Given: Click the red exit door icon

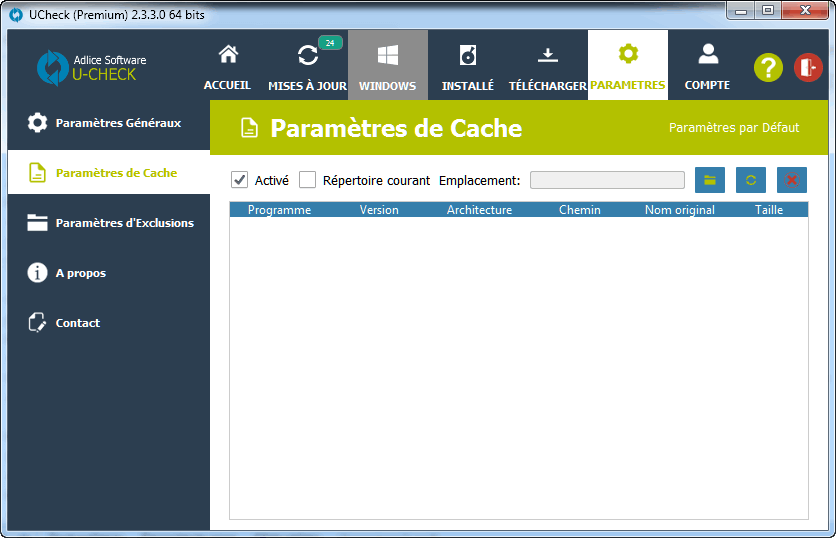Looking at the screenshot, I should click(807, 67).
